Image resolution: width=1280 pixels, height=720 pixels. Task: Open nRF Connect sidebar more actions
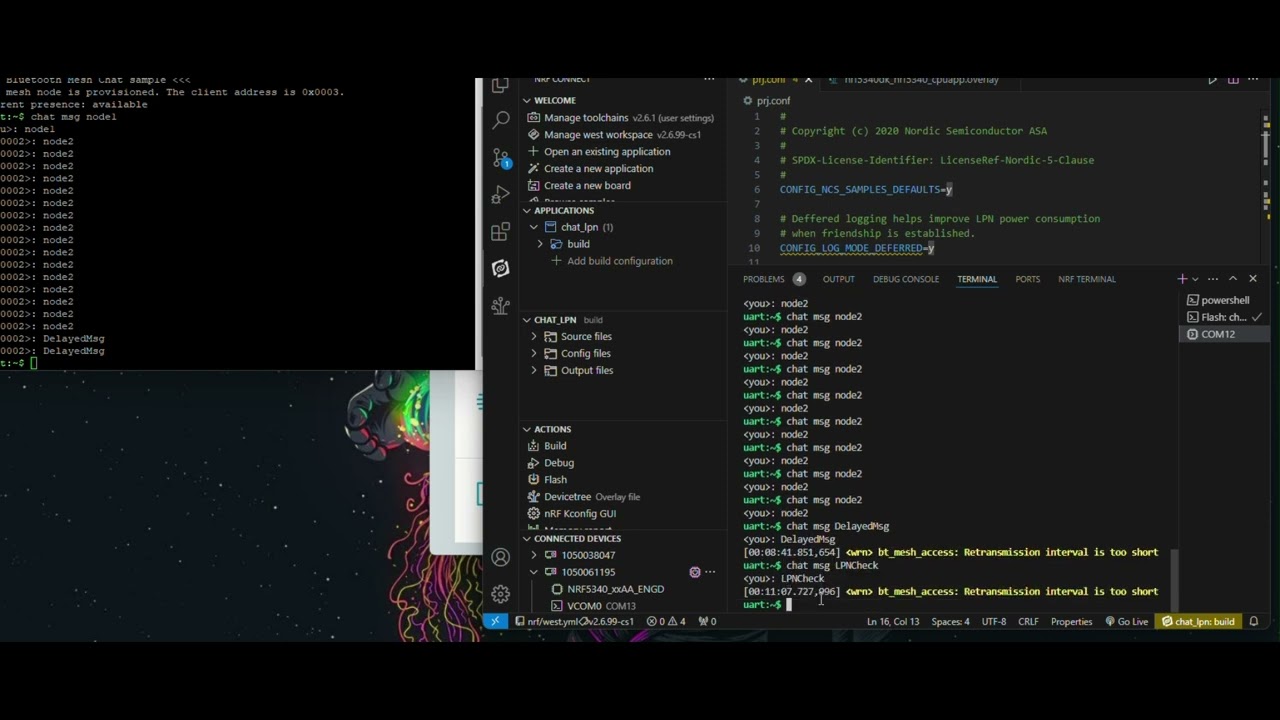[709, 80]
